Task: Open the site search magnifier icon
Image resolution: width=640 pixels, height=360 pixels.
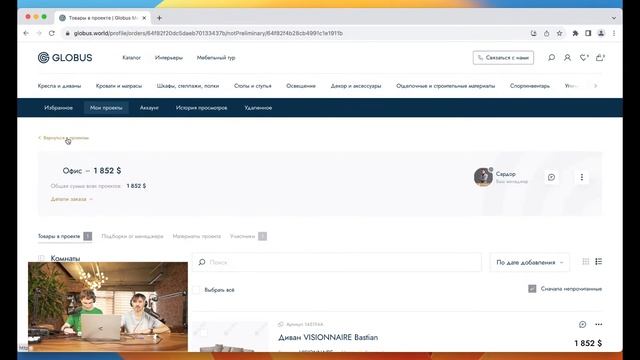Action: tap(551, 58)
